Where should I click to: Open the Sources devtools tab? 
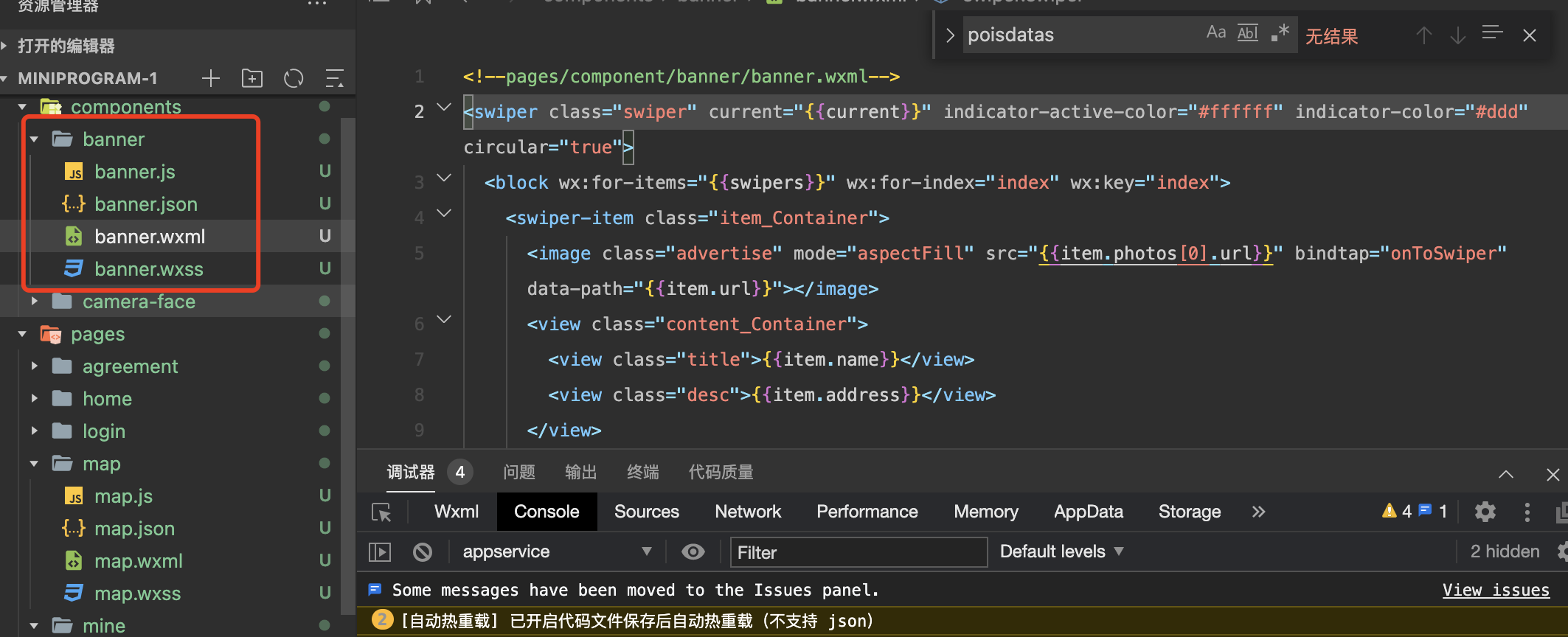(x=647, y=512)
